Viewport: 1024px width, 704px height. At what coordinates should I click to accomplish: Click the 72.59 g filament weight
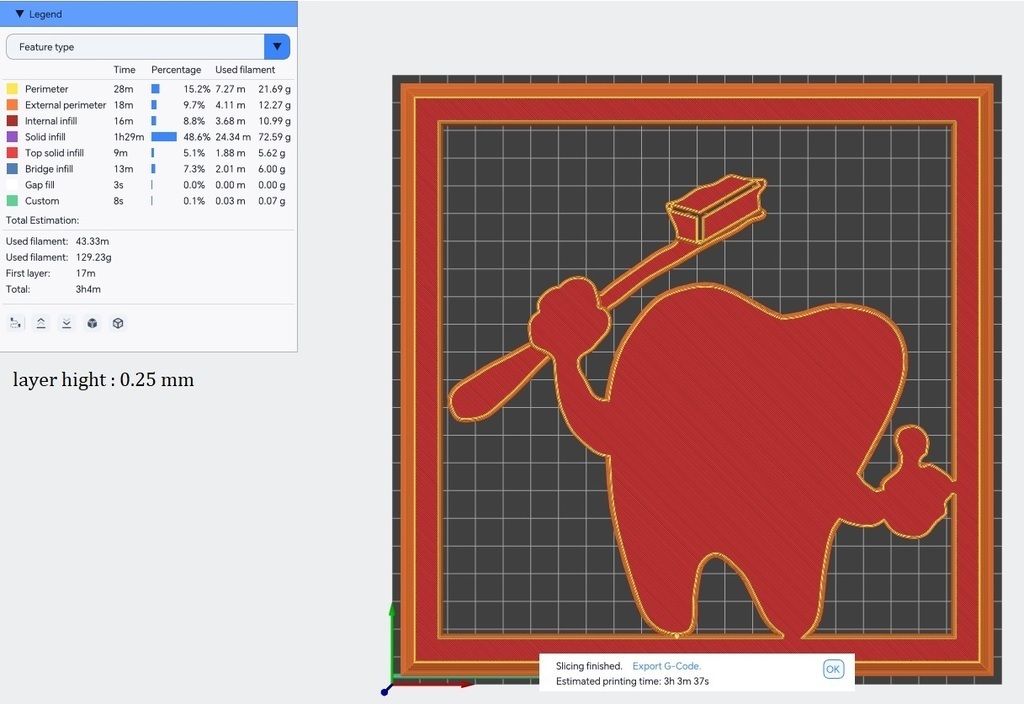274,136
